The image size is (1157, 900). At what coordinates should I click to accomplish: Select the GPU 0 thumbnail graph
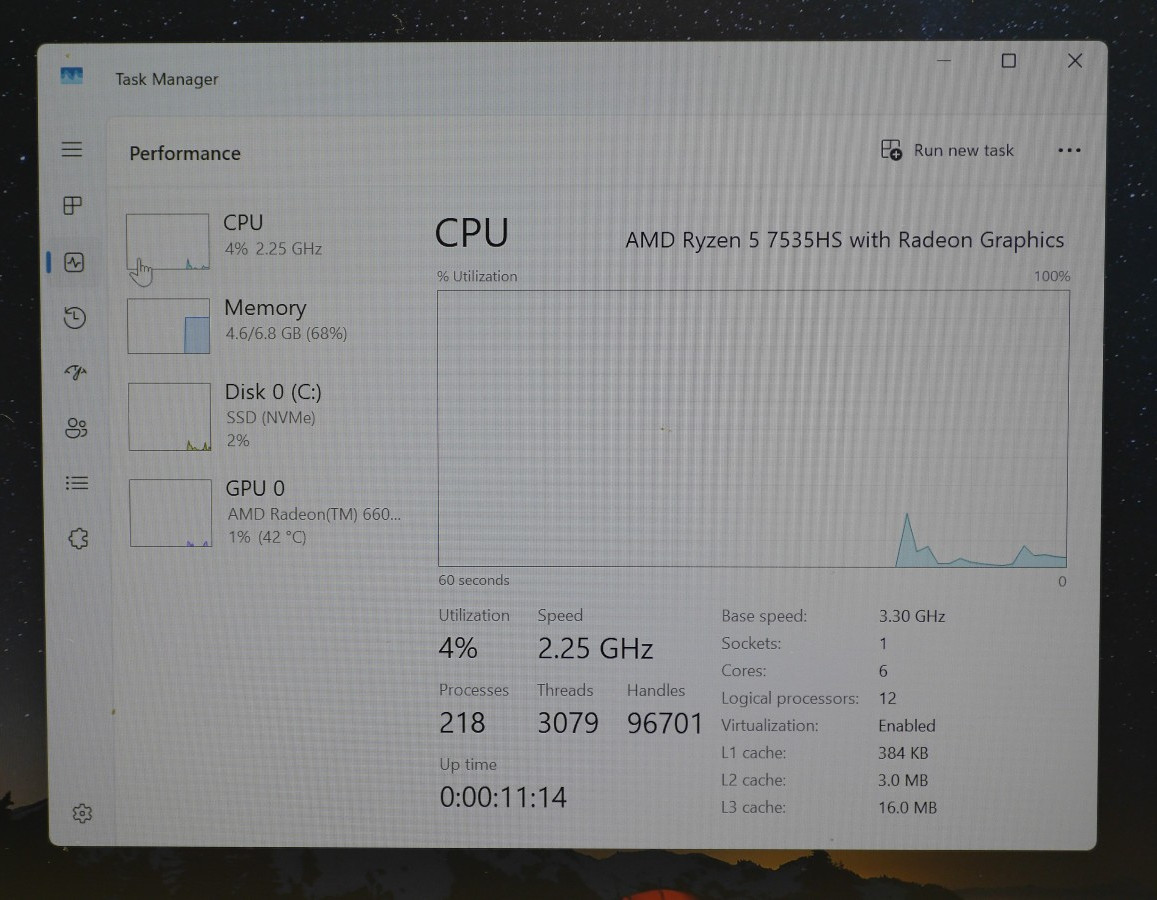(x=170, y=513)
